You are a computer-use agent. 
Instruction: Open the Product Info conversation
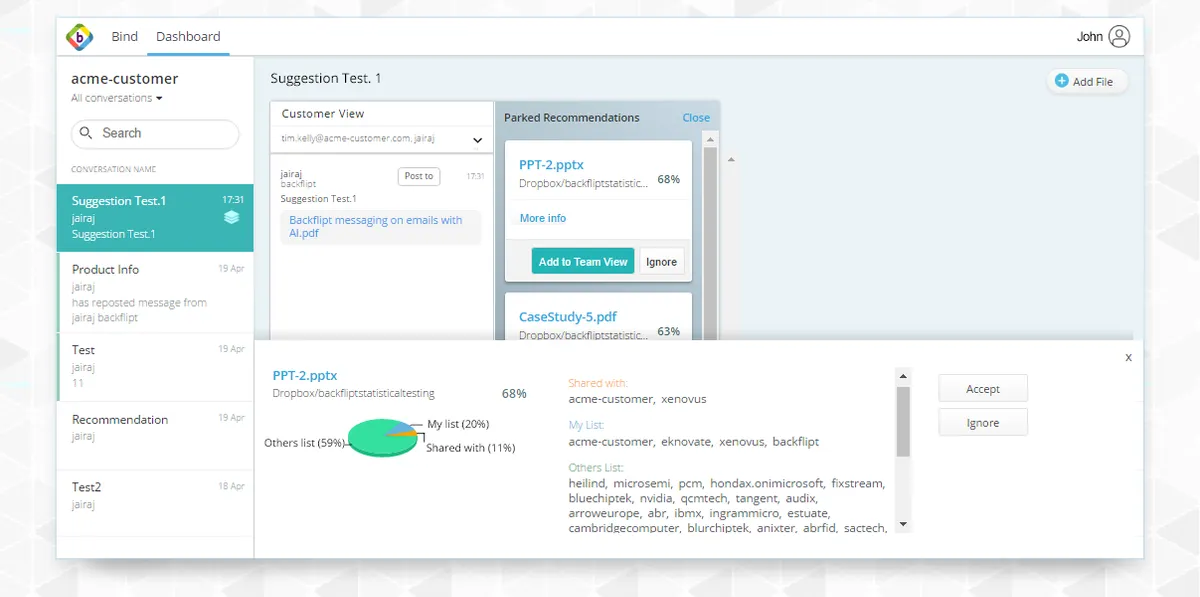pos(155,292)
